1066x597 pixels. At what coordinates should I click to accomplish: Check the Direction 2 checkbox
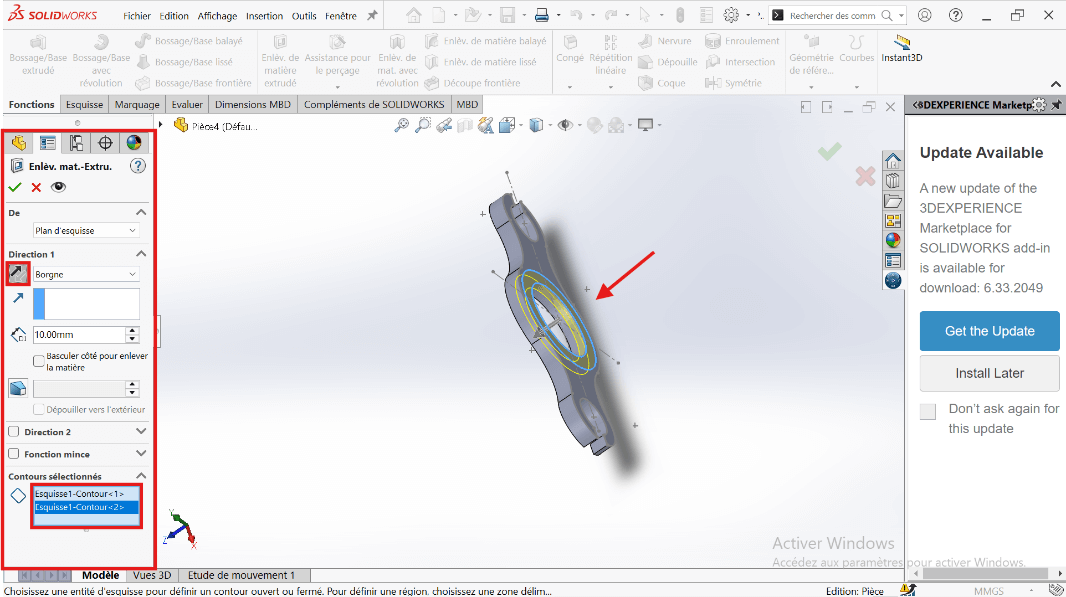coord(14,432)
